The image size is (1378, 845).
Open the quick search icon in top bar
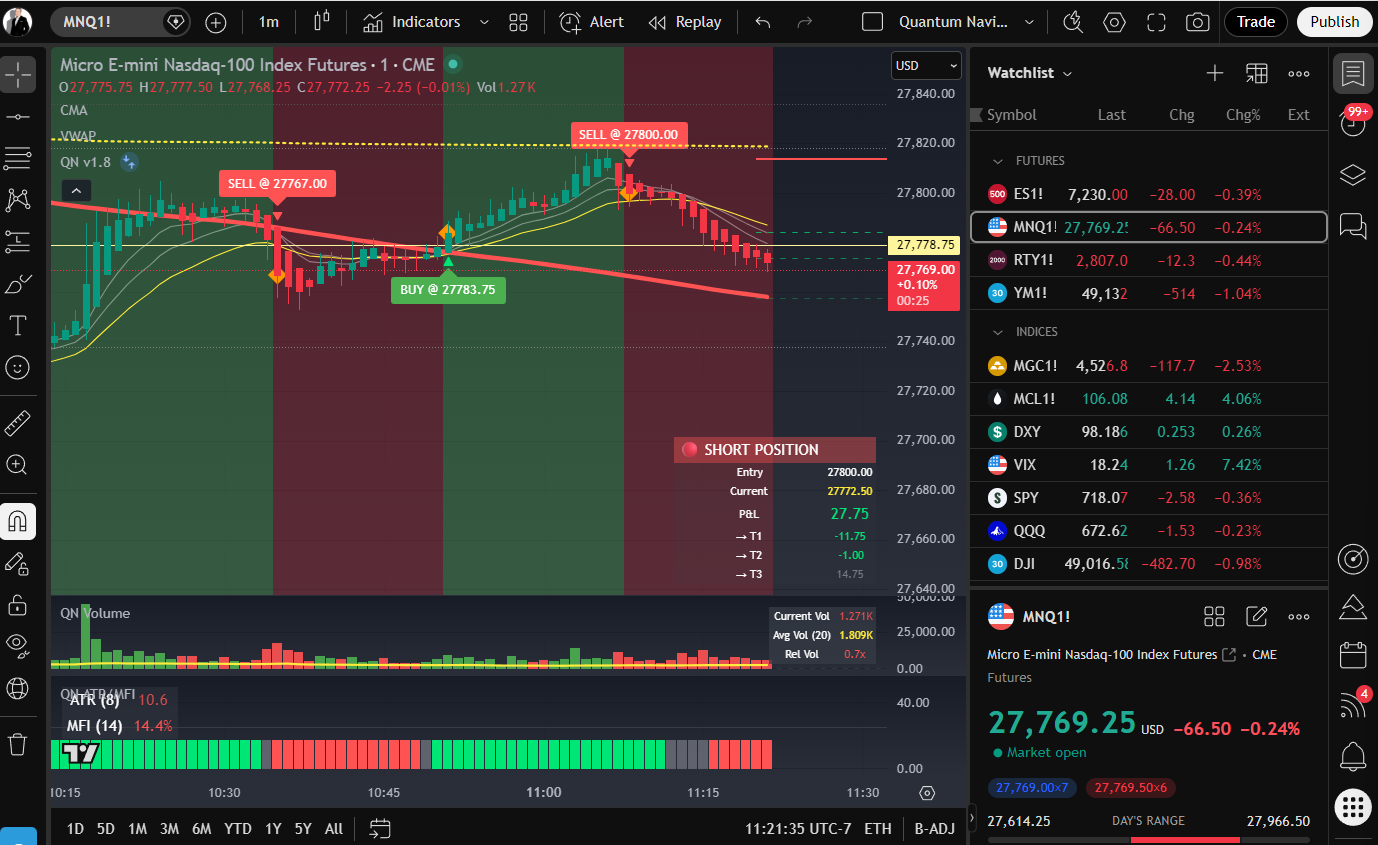(1074, 22)
